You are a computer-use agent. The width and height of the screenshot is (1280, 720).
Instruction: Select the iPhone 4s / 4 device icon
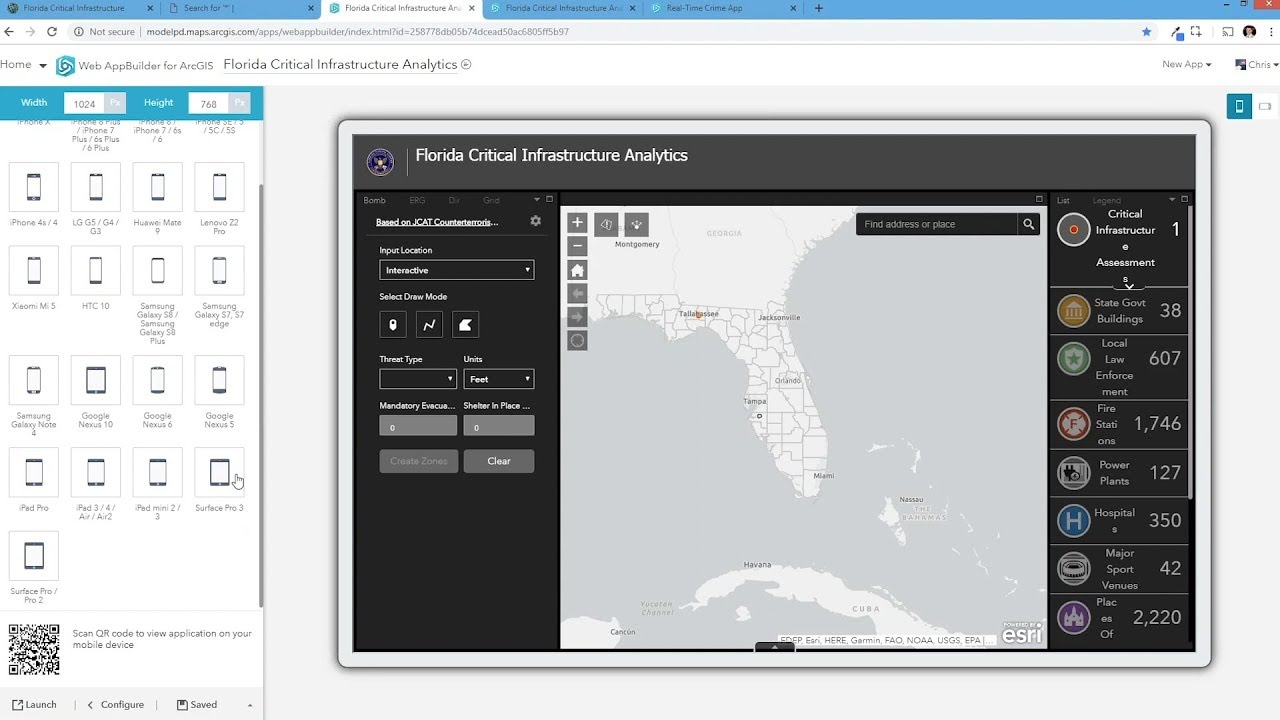(x=34, y=187)
